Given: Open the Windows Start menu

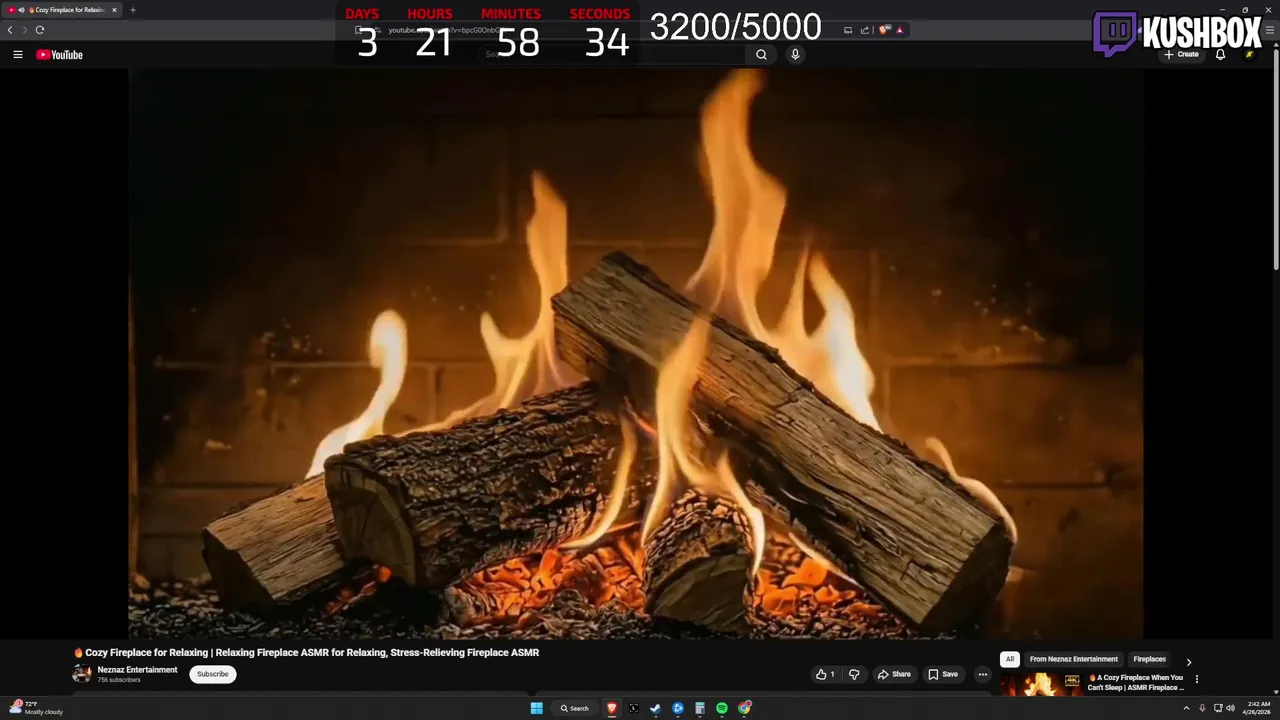Looking at the screenshot, I should point(537,708).
